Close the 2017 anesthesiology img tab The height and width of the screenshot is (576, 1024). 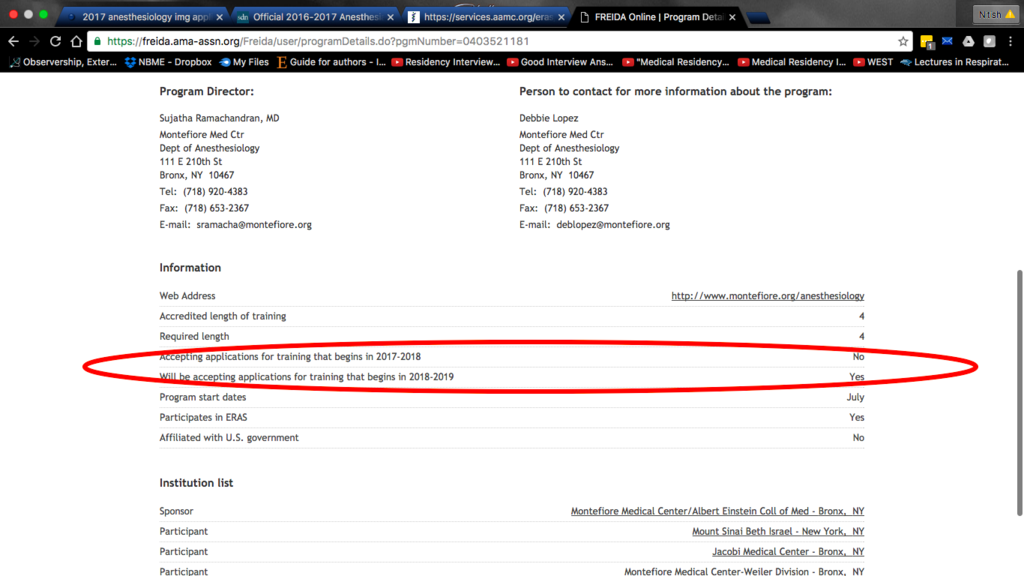[219, 17]
